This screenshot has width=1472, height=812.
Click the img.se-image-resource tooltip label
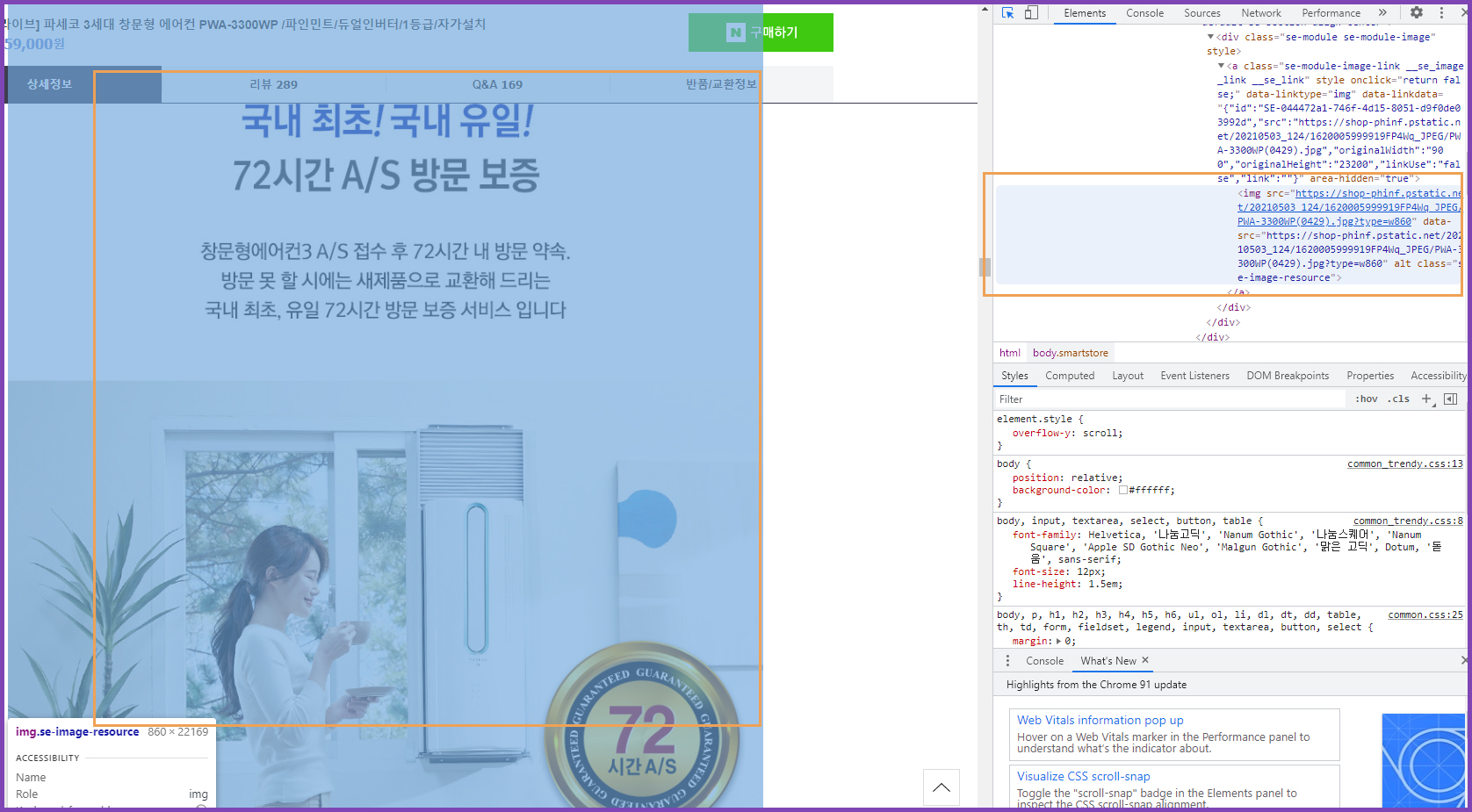pos(77,731)
